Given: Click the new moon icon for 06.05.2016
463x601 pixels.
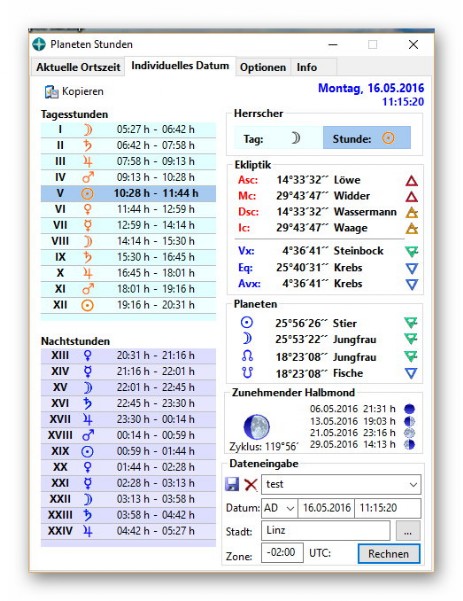Looking at the screenshot, I should coord(409,409).
